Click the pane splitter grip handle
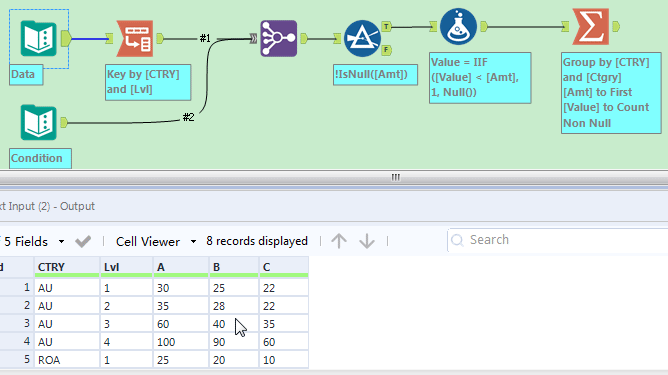The height and width of the screenshot is (375, 668). click(x=395, y=177)
